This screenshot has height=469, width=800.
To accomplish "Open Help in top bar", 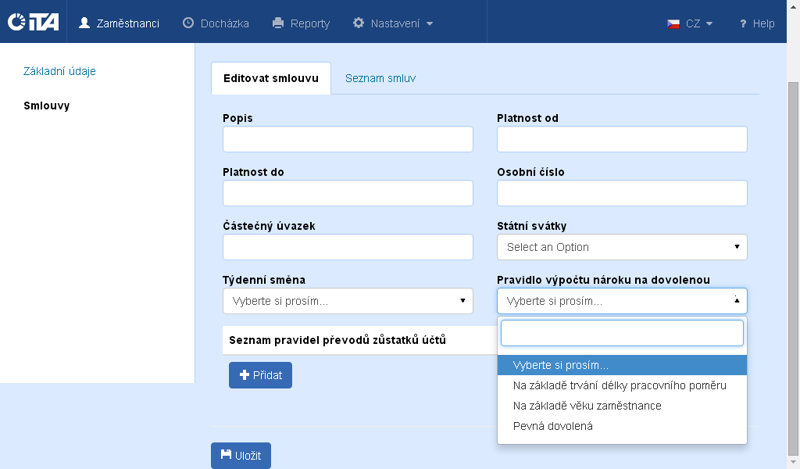I will coord(757,23).
